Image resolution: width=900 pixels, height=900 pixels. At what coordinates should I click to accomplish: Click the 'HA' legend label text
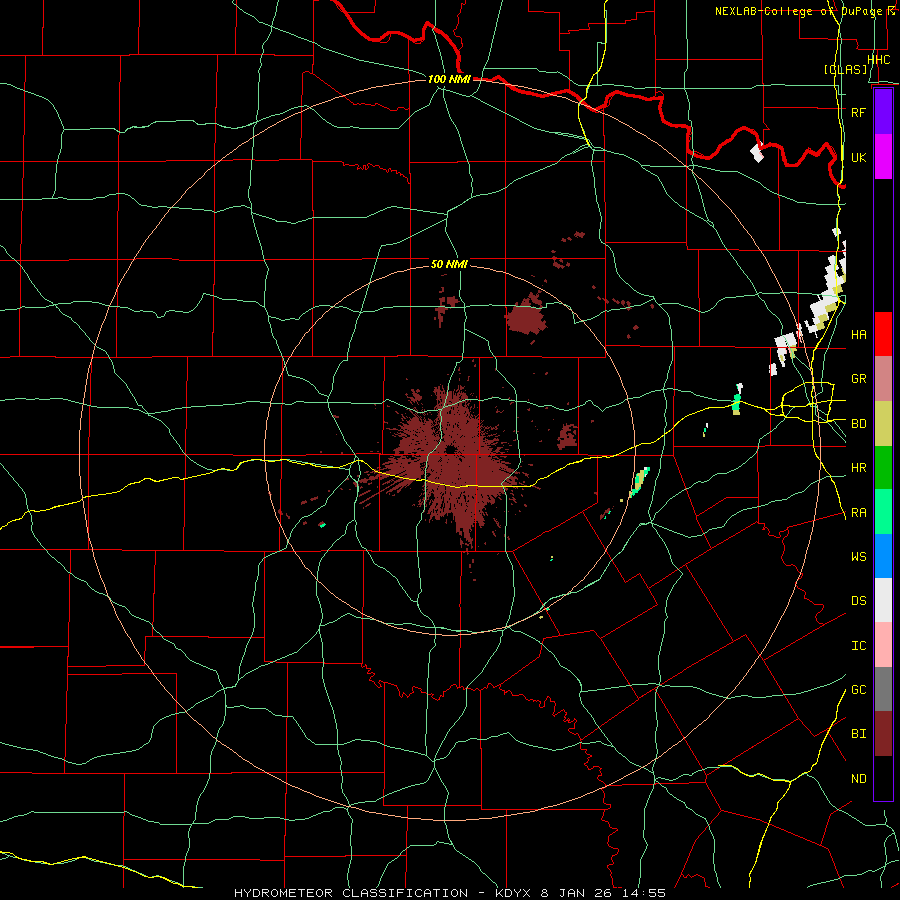coord(858,334)
